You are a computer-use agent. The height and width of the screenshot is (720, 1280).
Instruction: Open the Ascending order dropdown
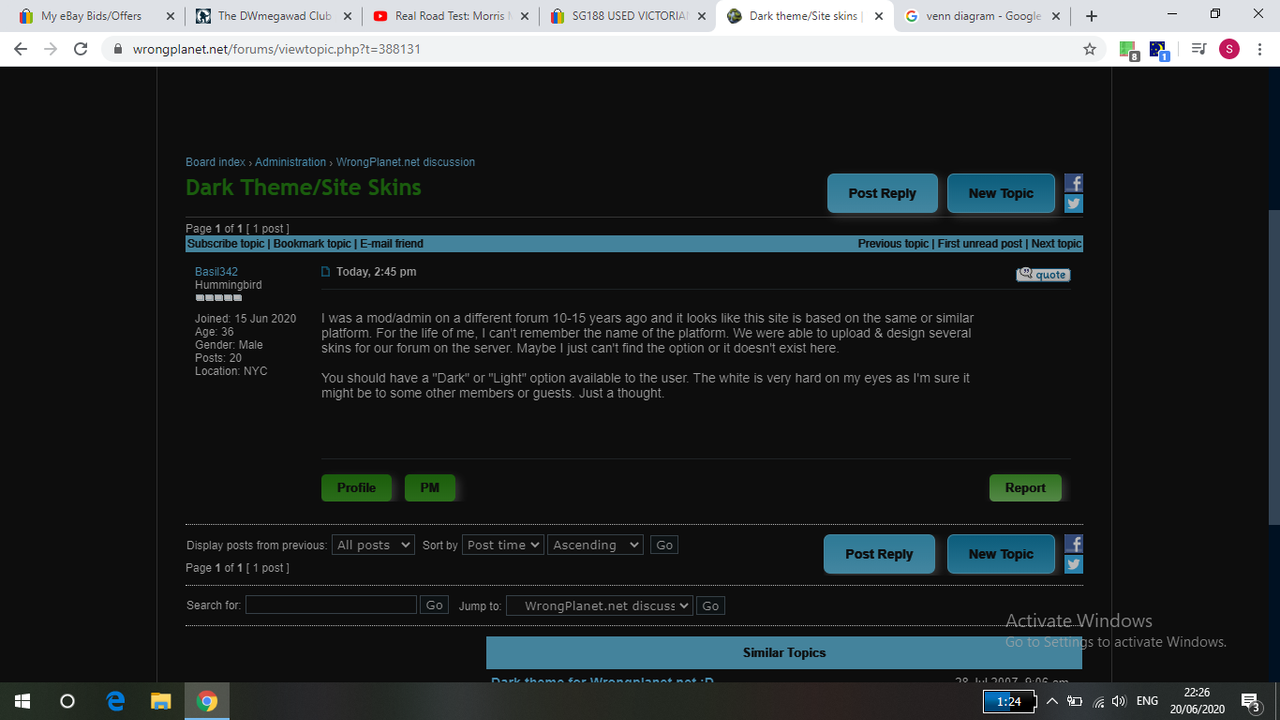point(596,545)
